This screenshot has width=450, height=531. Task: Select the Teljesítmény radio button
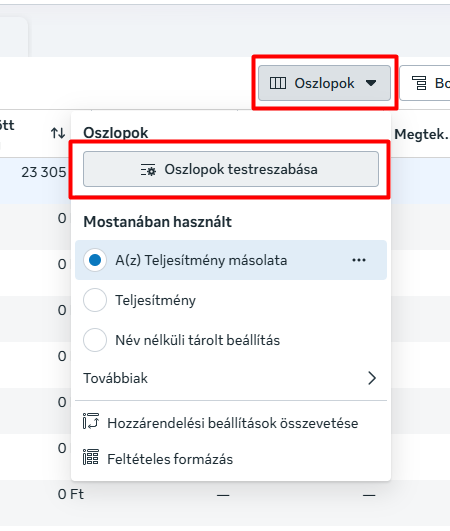(95, 300)
